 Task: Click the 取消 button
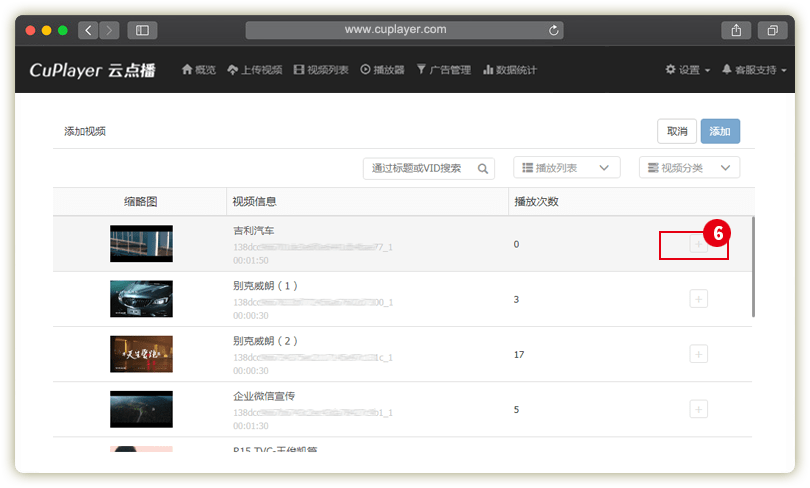coord(676,131)
